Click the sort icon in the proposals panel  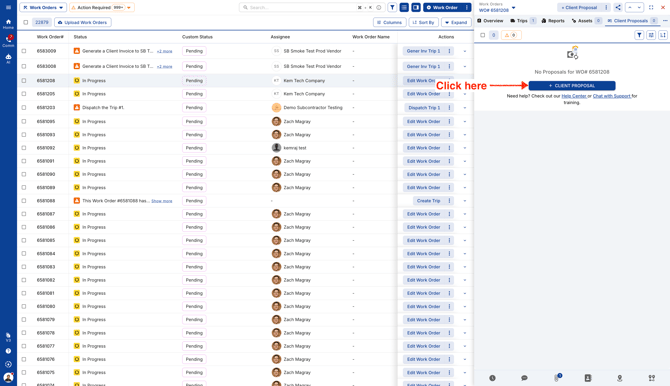click(x=663, y=35)
